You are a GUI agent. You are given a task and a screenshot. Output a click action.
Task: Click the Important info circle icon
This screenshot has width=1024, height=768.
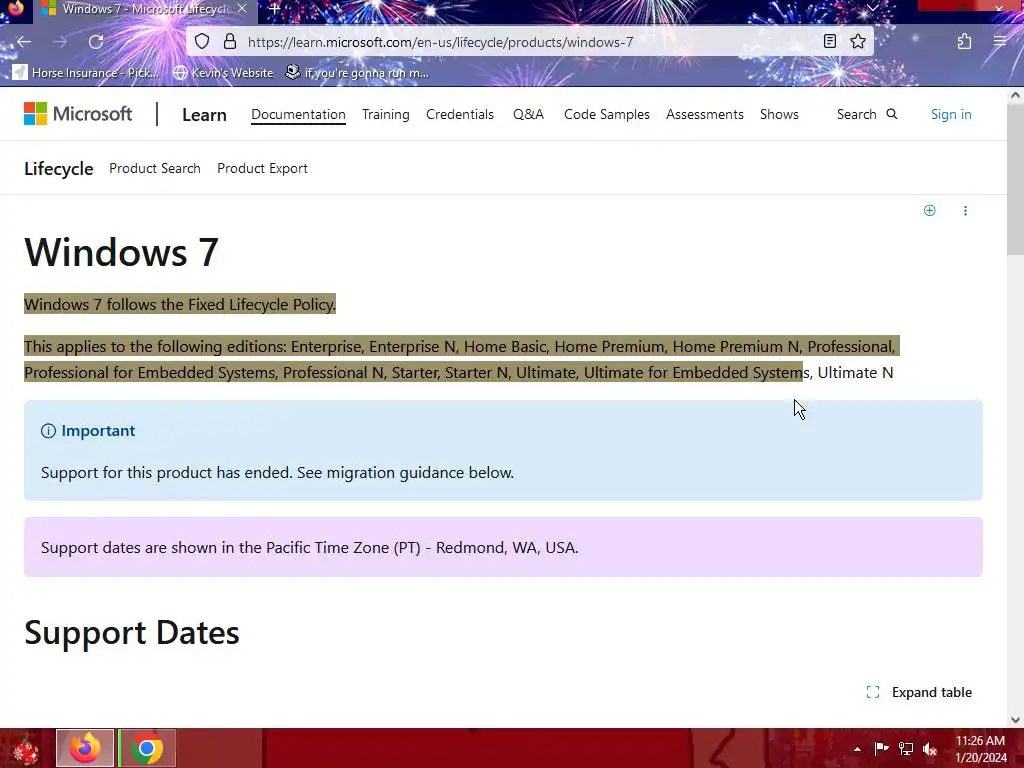[x=48, y=431]
